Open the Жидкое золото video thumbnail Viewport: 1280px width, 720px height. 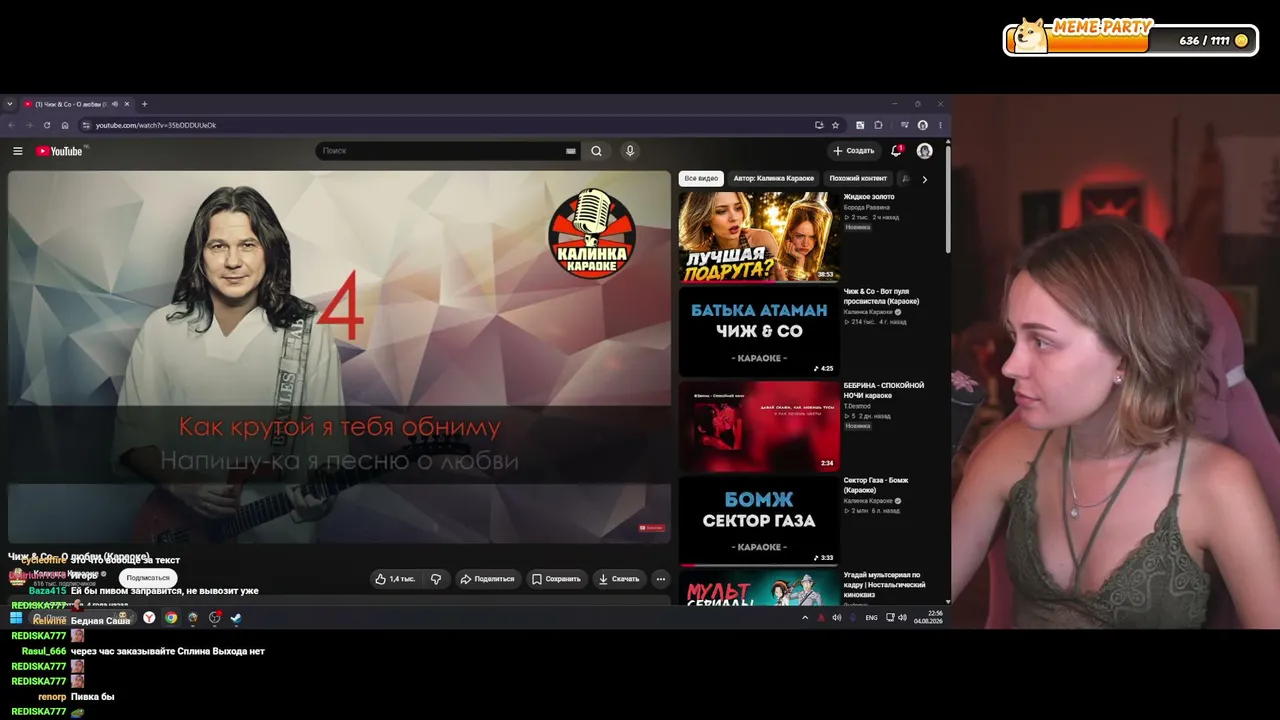[x=759, y=237]
